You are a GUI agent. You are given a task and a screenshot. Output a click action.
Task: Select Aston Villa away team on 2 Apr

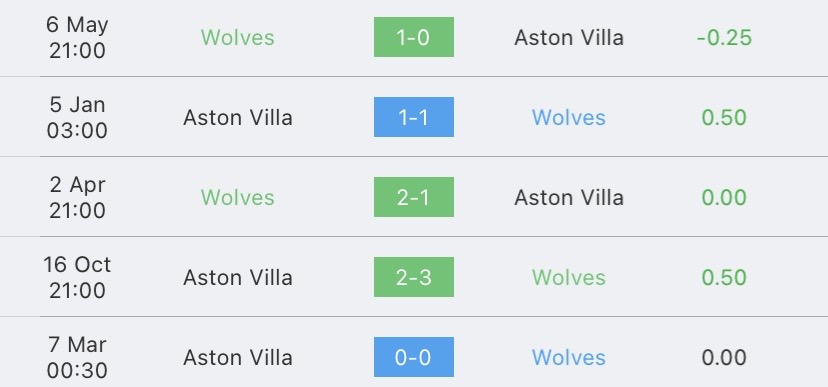point(569,197)
